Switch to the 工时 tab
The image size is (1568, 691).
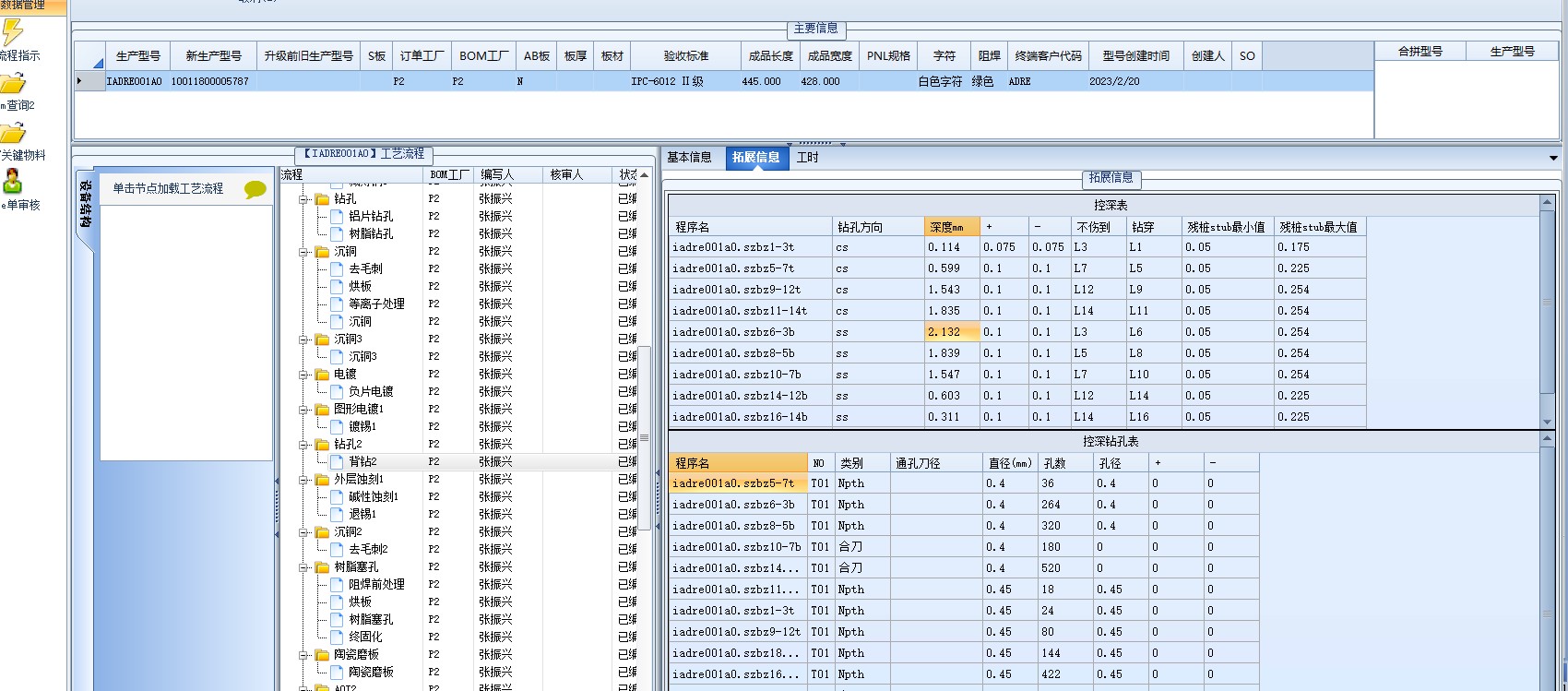tap(808, 158)
